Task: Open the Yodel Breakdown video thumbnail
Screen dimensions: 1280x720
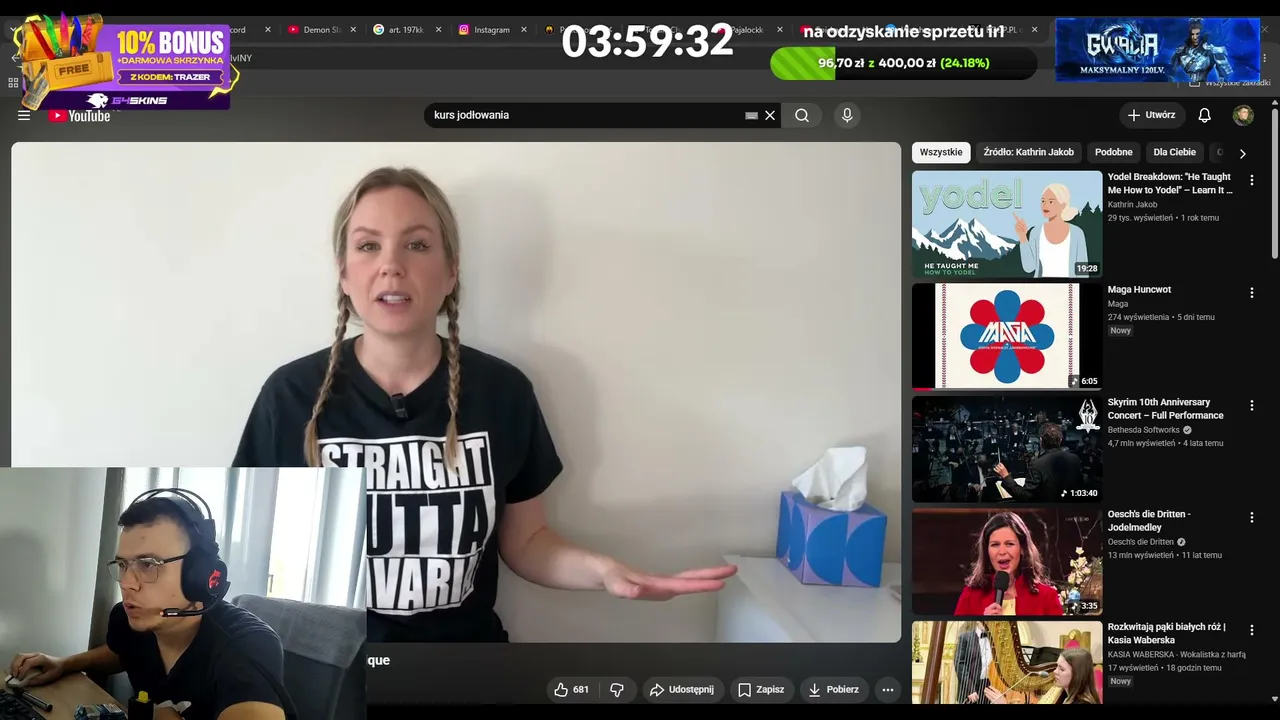Action: [x=1007, y=224]
